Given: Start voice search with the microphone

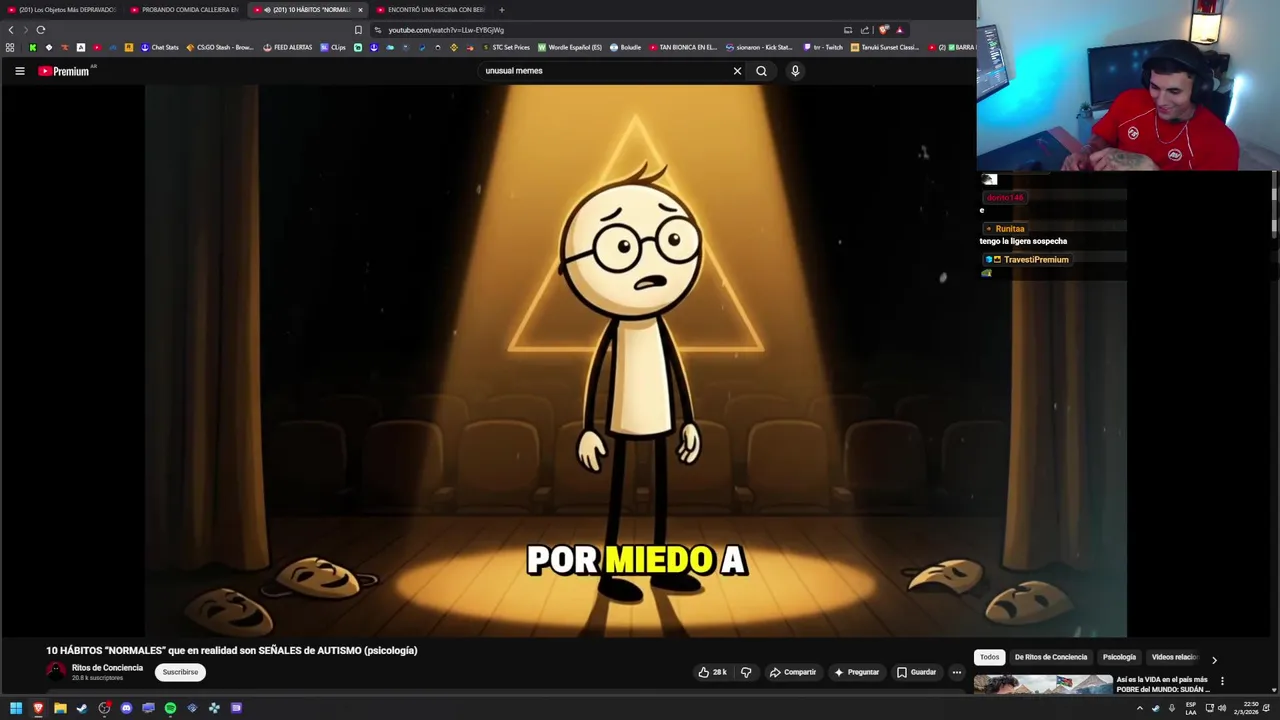Looking at the screenshot, I should coord(795,71).
